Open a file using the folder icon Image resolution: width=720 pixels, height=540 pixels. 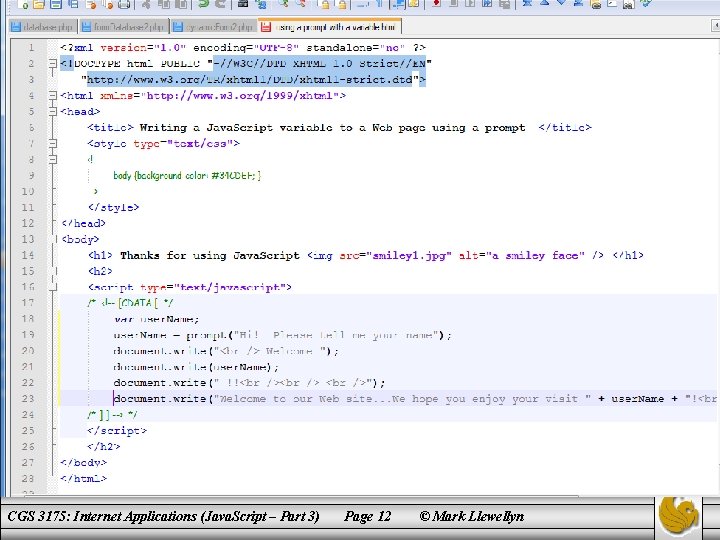click(x=39, y=4)
